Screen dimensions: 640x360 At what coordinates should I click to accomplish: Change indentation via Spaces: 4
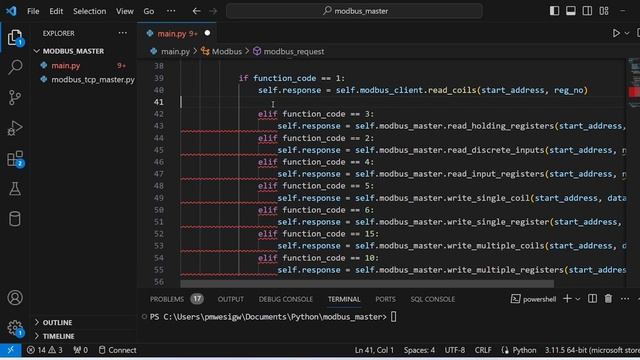[419, 350]
